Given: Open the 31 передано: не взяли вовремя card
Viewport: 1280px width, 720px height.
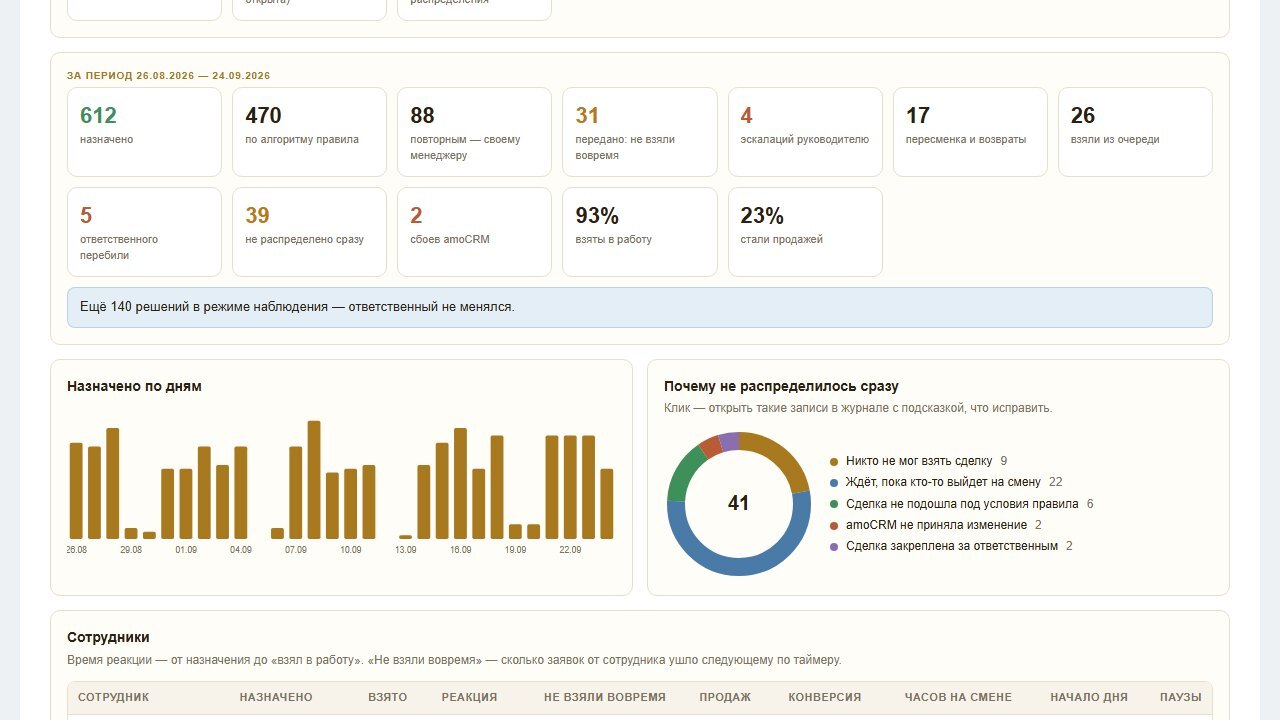Looking at the screenshot, I should (x=640, y=132).
